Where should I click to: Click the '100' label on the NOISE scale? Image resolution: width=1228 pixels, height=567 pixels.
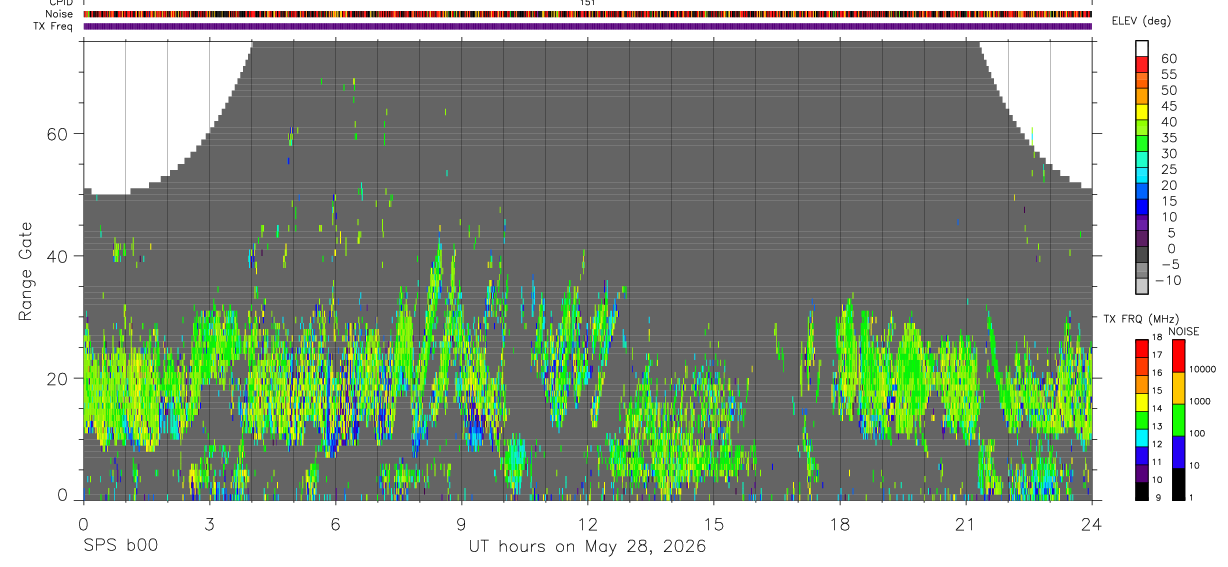click(1198, 433)
